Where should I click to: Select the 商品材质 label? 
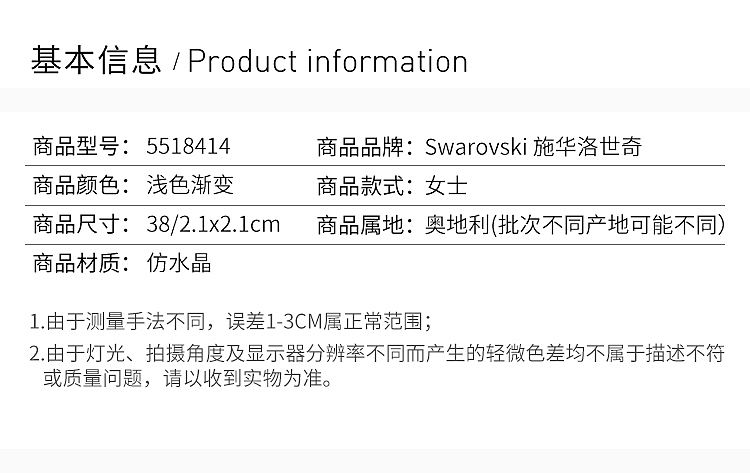click(x=75, y=264)
